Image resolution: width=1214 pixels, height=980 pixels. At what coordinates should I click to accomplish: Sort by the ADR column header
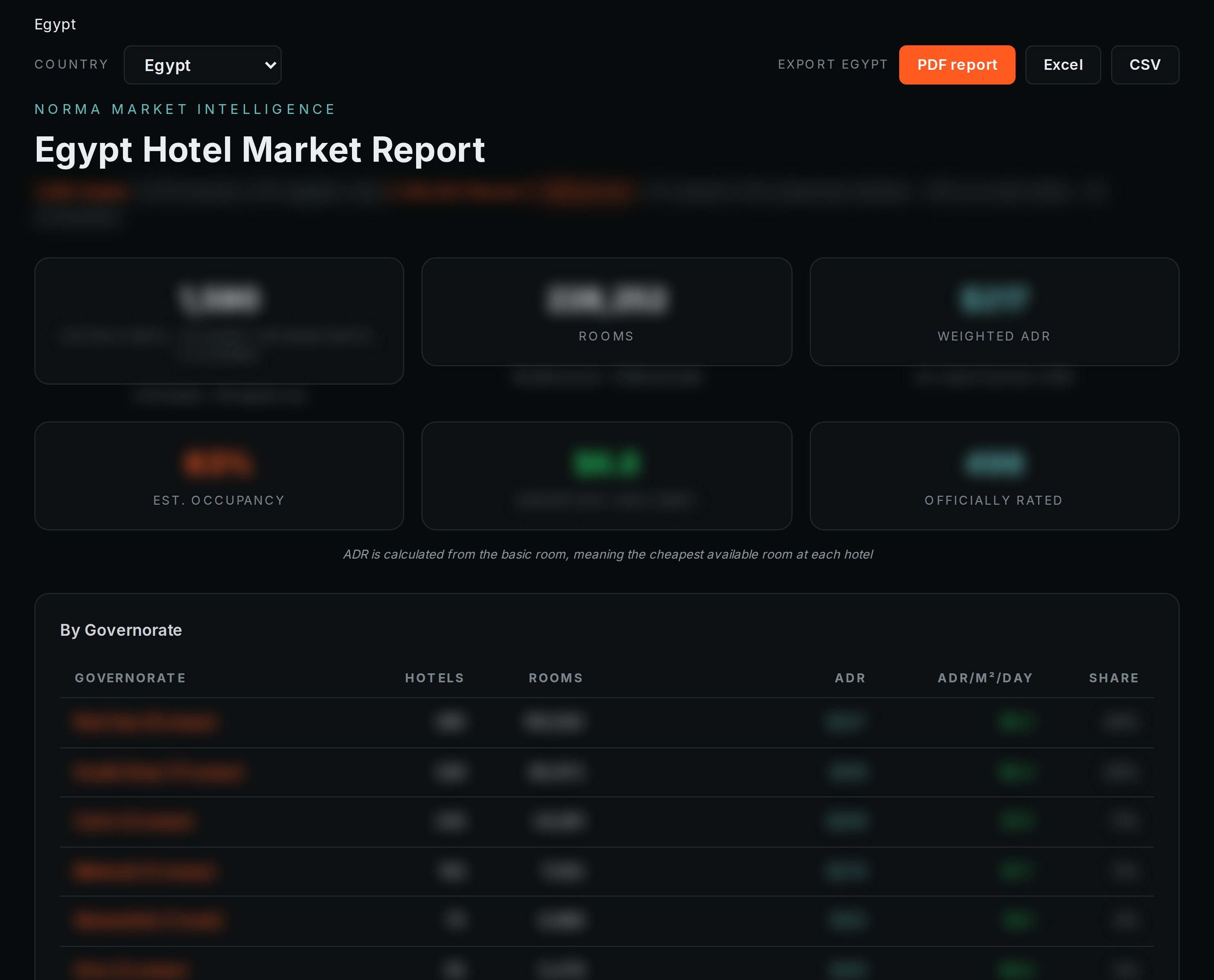point(850,678)
